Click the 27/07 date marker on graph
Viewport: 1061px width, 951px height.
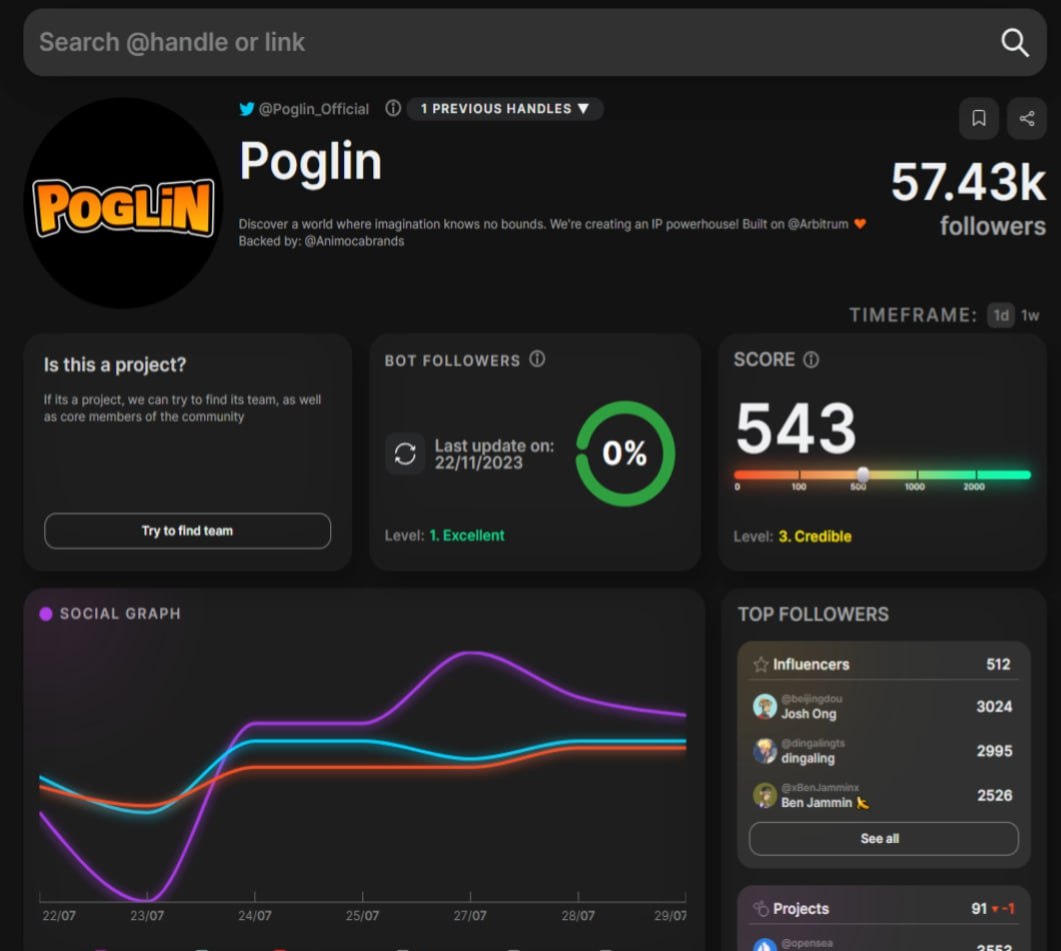click(470, 916)
